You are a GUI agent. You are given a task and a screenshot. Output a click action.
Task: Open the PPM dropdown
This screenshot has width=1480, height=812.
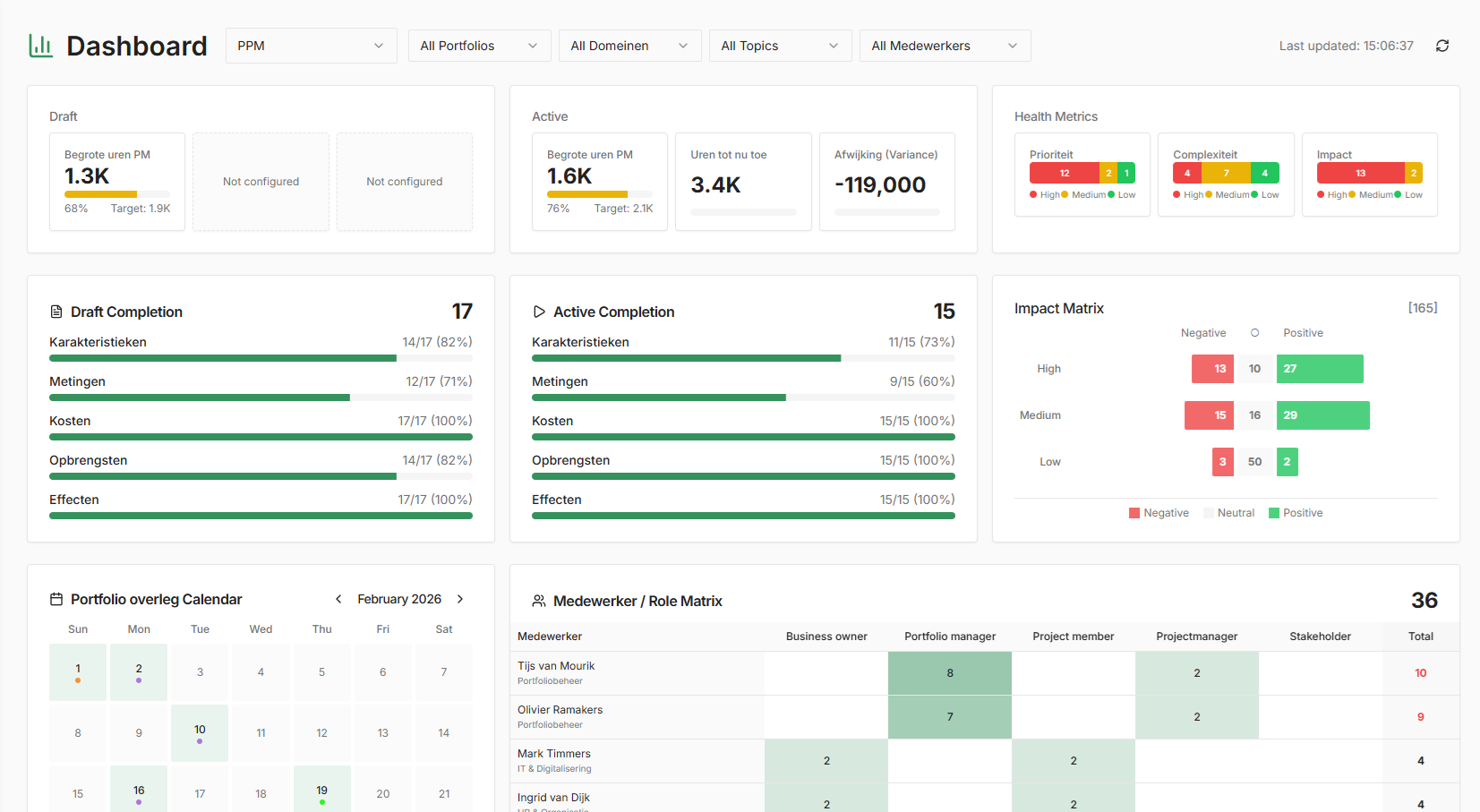(311, 45)
